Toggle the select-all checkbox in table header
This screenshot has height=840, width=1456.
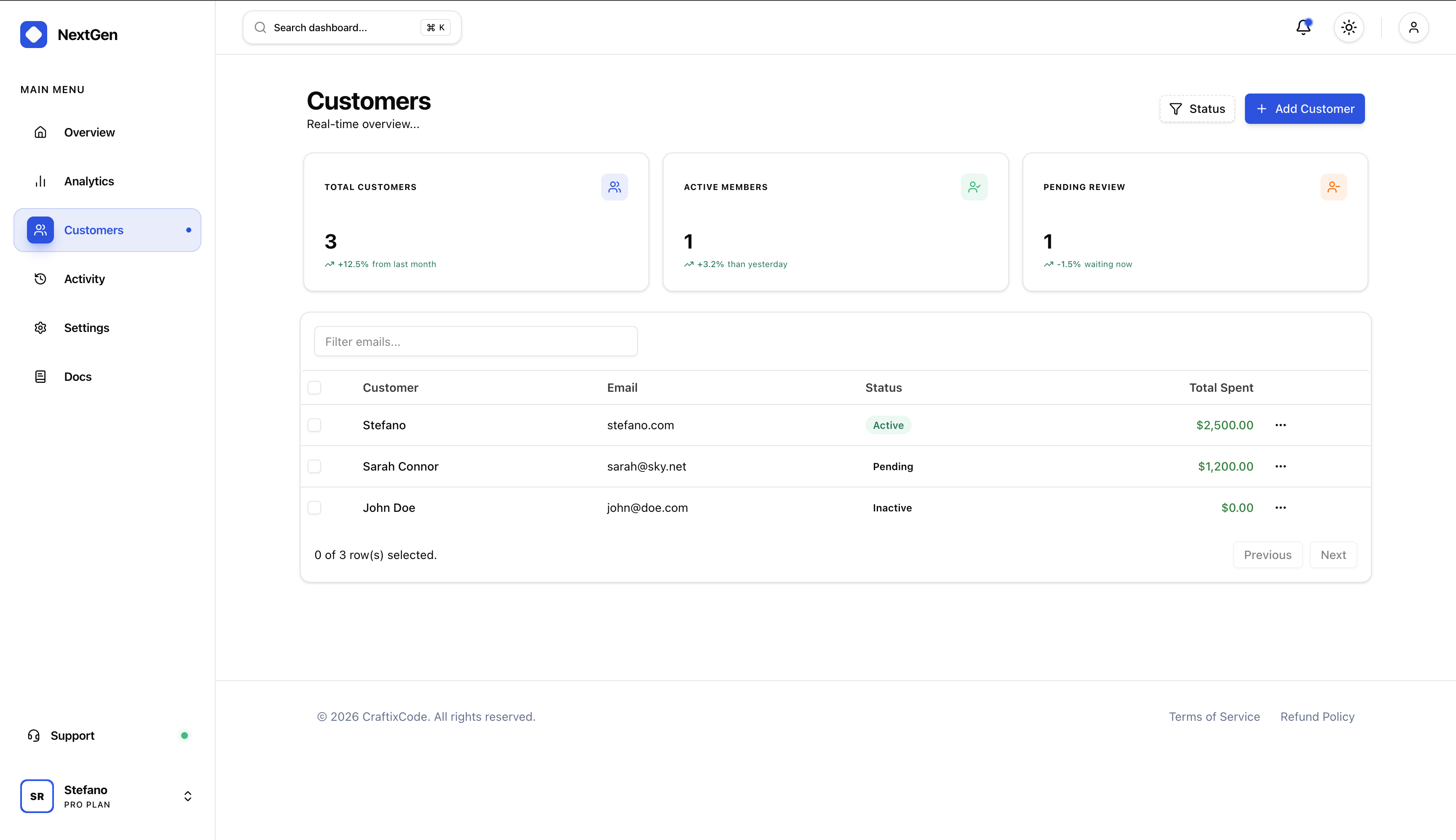(x=314, y=387)
